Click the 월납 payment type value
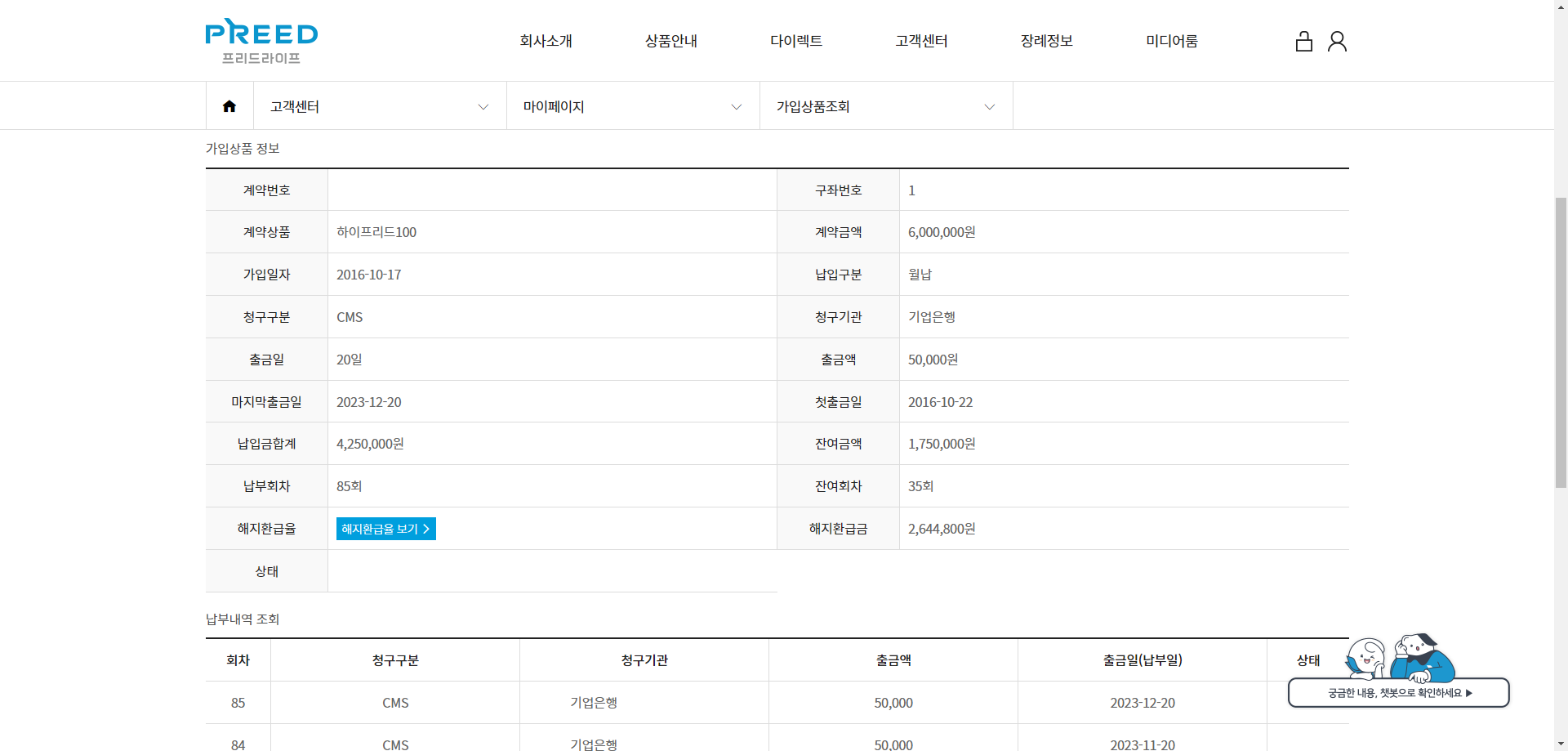This screenshot has height=751, width=1568. click(920, 275)
